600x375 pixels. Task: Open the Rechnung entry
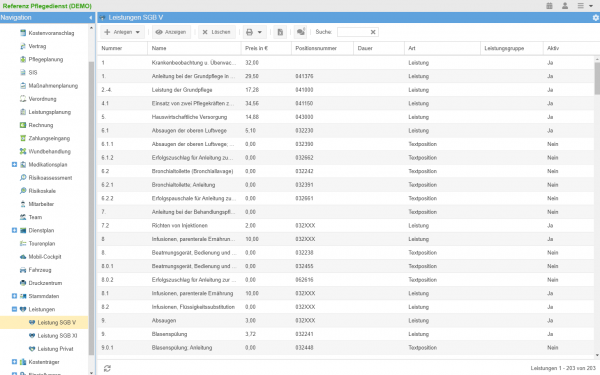click(36, 125)
